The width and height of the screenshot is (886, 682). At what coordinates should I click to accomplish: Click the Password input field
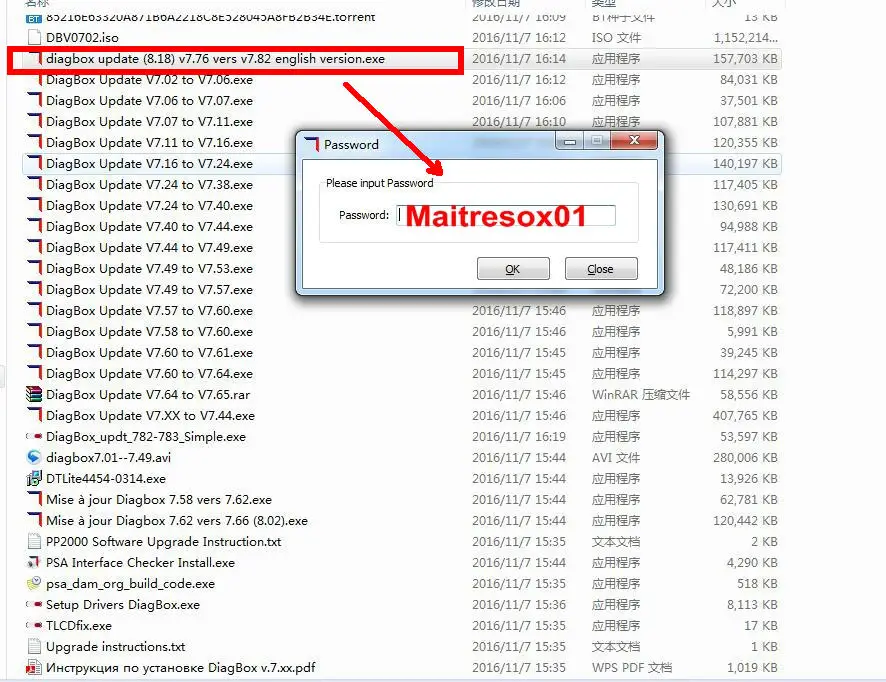coord(506,215)
